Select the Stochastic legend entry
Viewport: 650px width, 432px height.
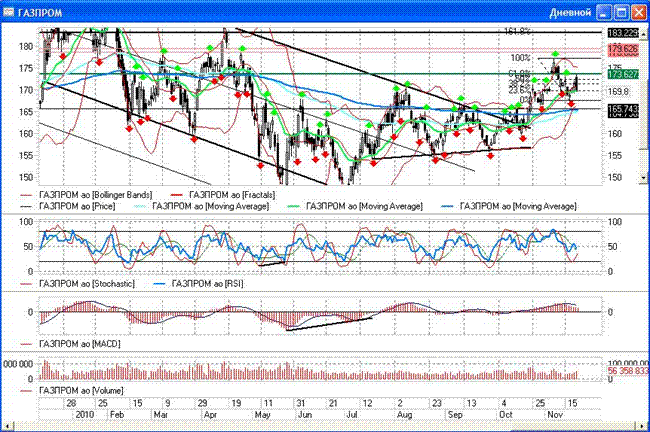click(77, 284)
